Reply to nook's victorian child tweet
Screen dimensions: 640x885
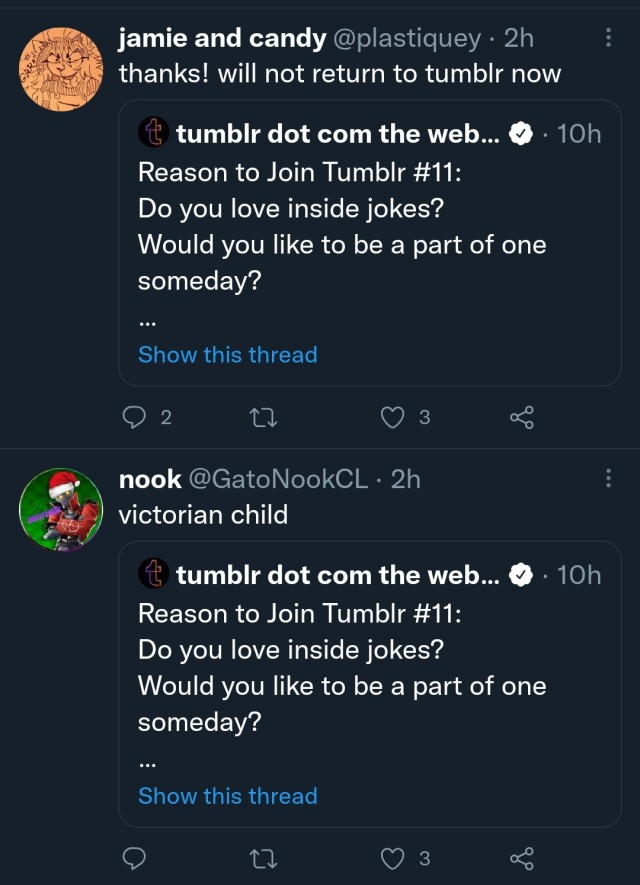[x=134, y=858]
